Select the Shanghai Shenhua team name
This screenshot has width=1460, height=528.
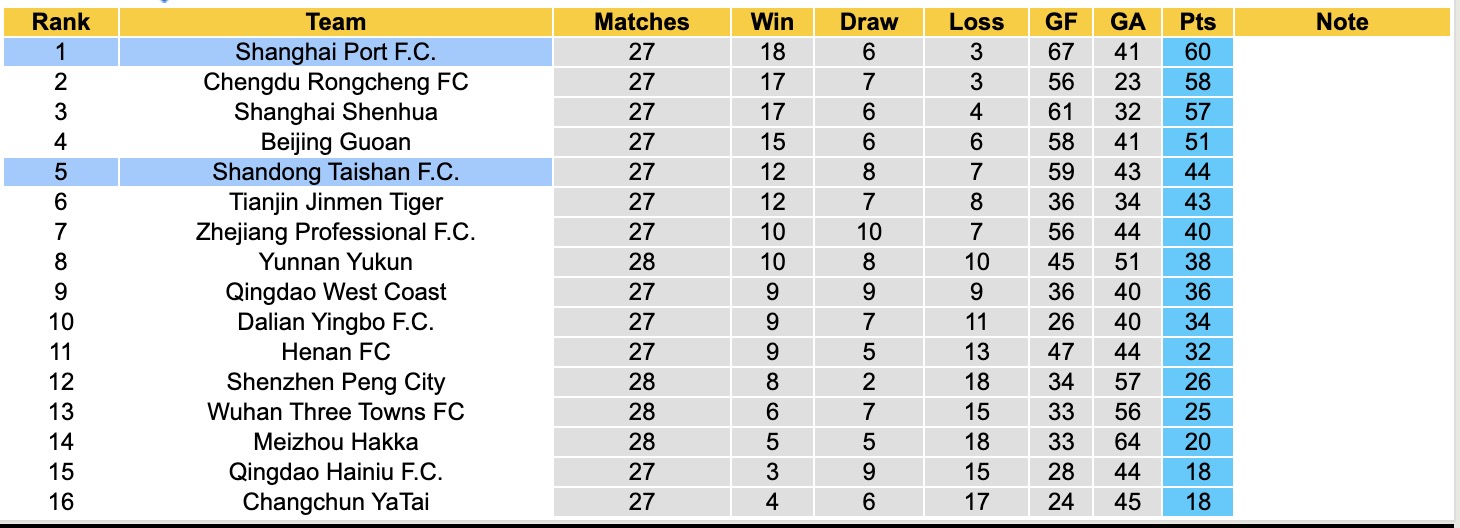point(335,112)
